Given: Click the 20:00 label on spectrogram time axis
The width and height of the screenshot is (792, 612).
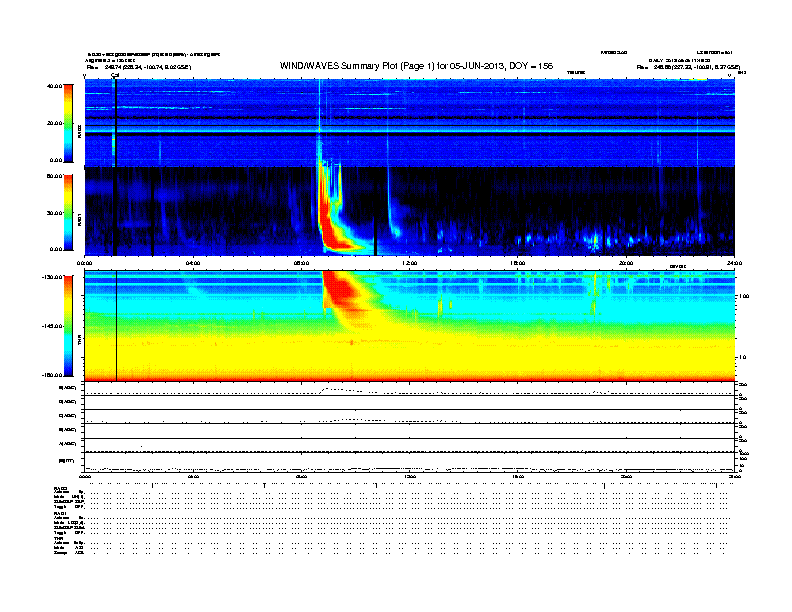Looking at the screenshot, I should pyautogui.click(x=626, y=263).
